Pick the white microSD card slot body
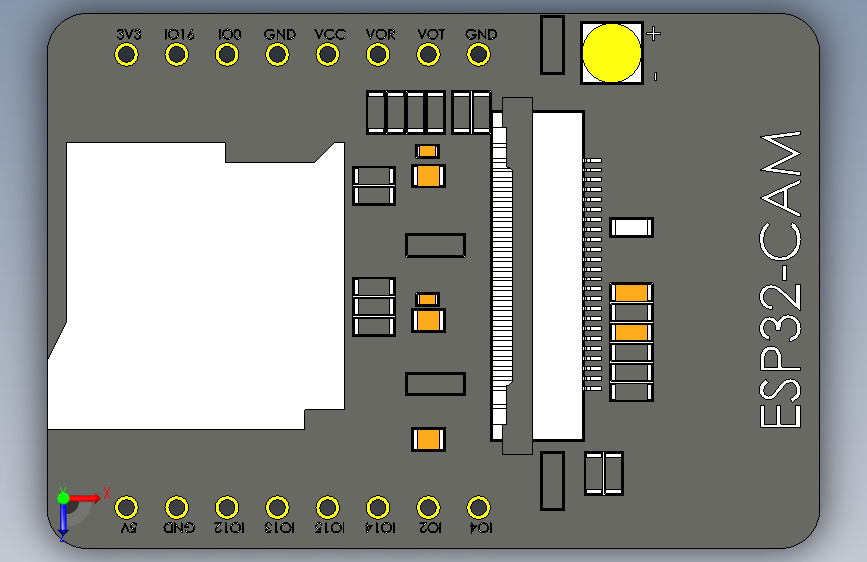The height and width of the screenshot is (562, 867). point(196,285)
